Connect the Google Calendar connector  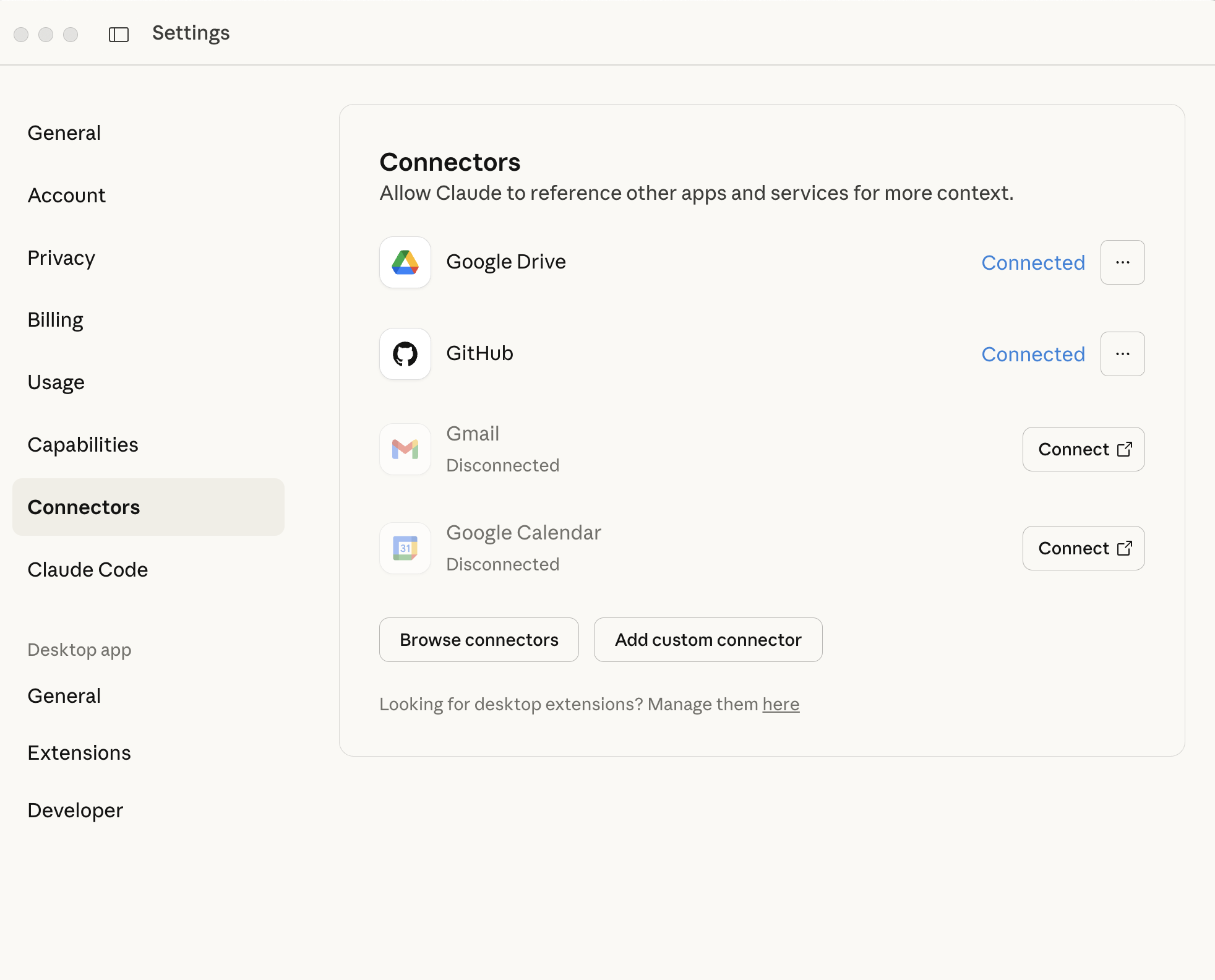[1083, 548]
